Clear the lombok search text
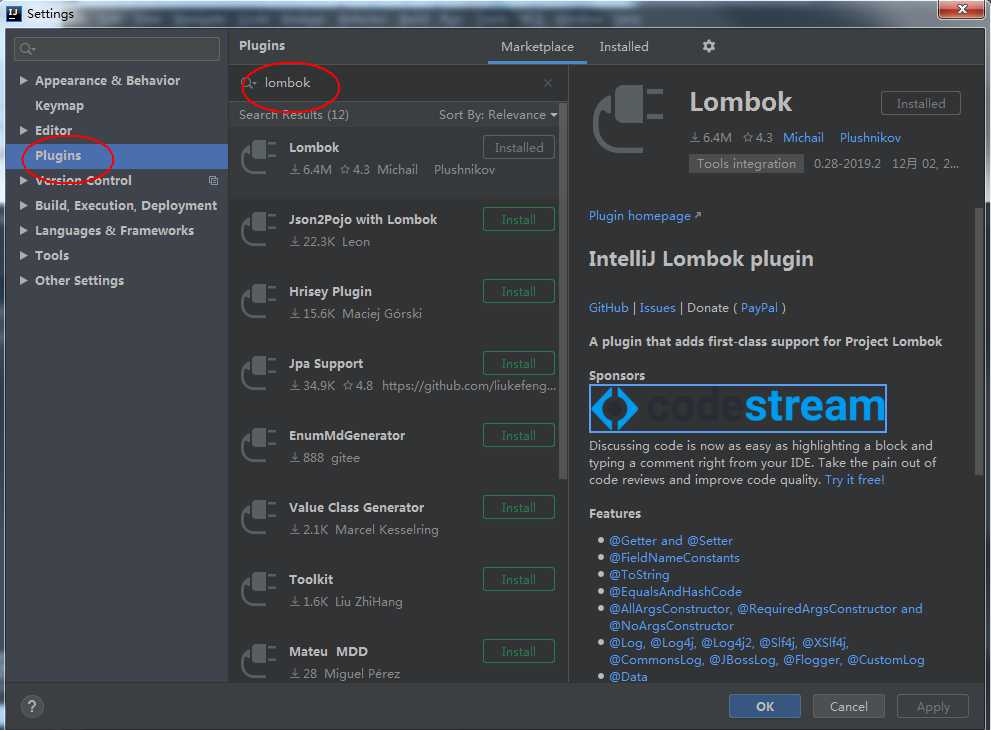 coord(548,83)
